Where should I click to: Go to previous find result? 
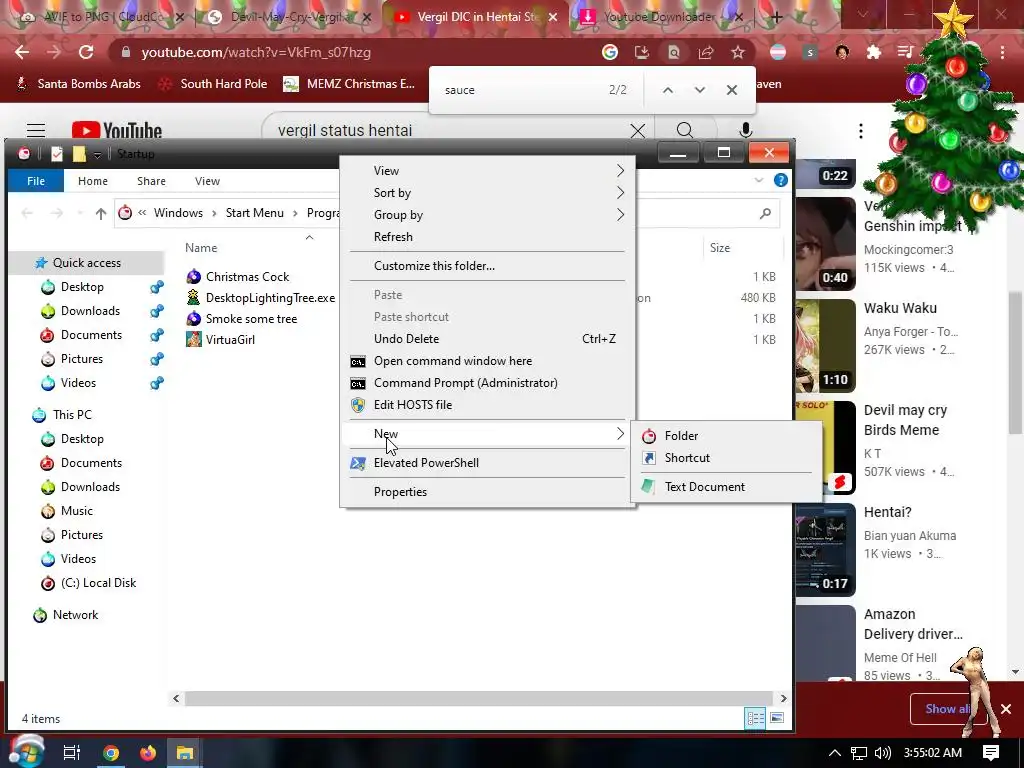667,90
